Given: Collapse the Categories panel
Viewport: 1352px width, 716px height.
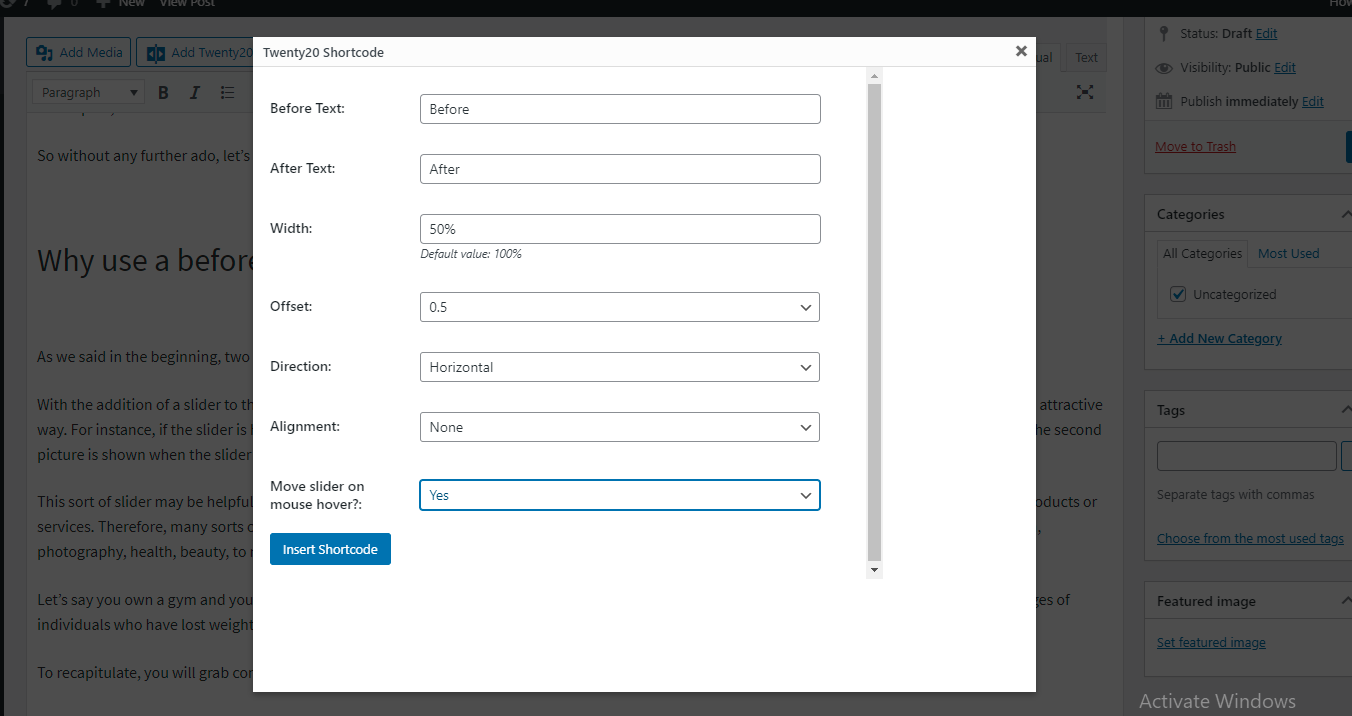Looking at the screenshot, I should pos(1345,214).
